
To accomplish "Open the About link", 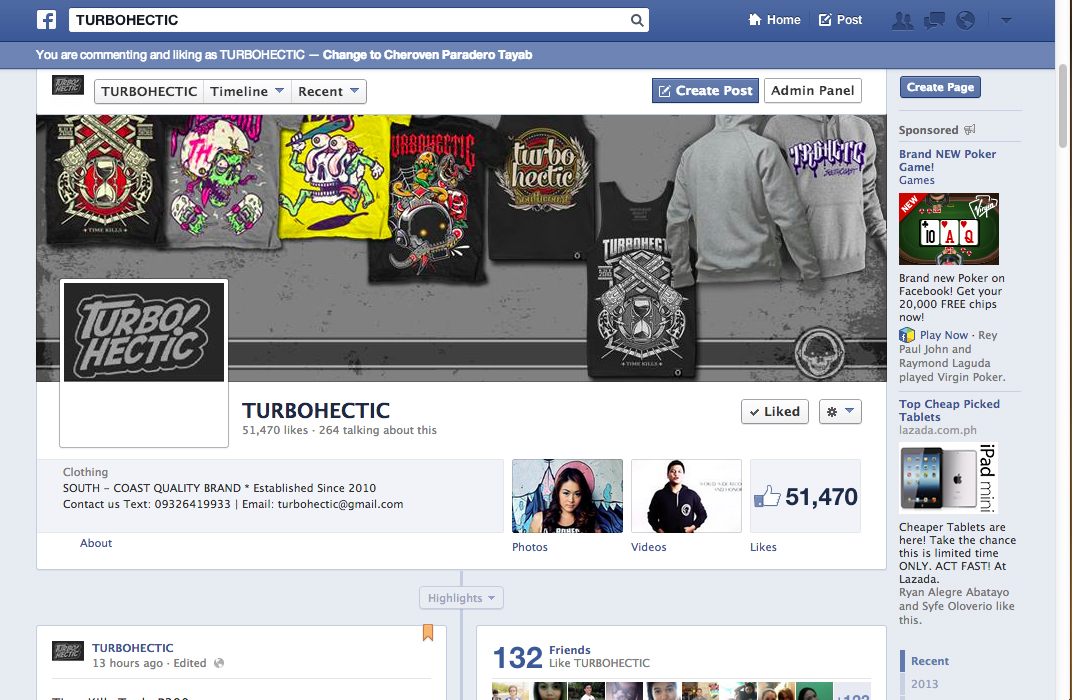I will click(x=96, y=543).
